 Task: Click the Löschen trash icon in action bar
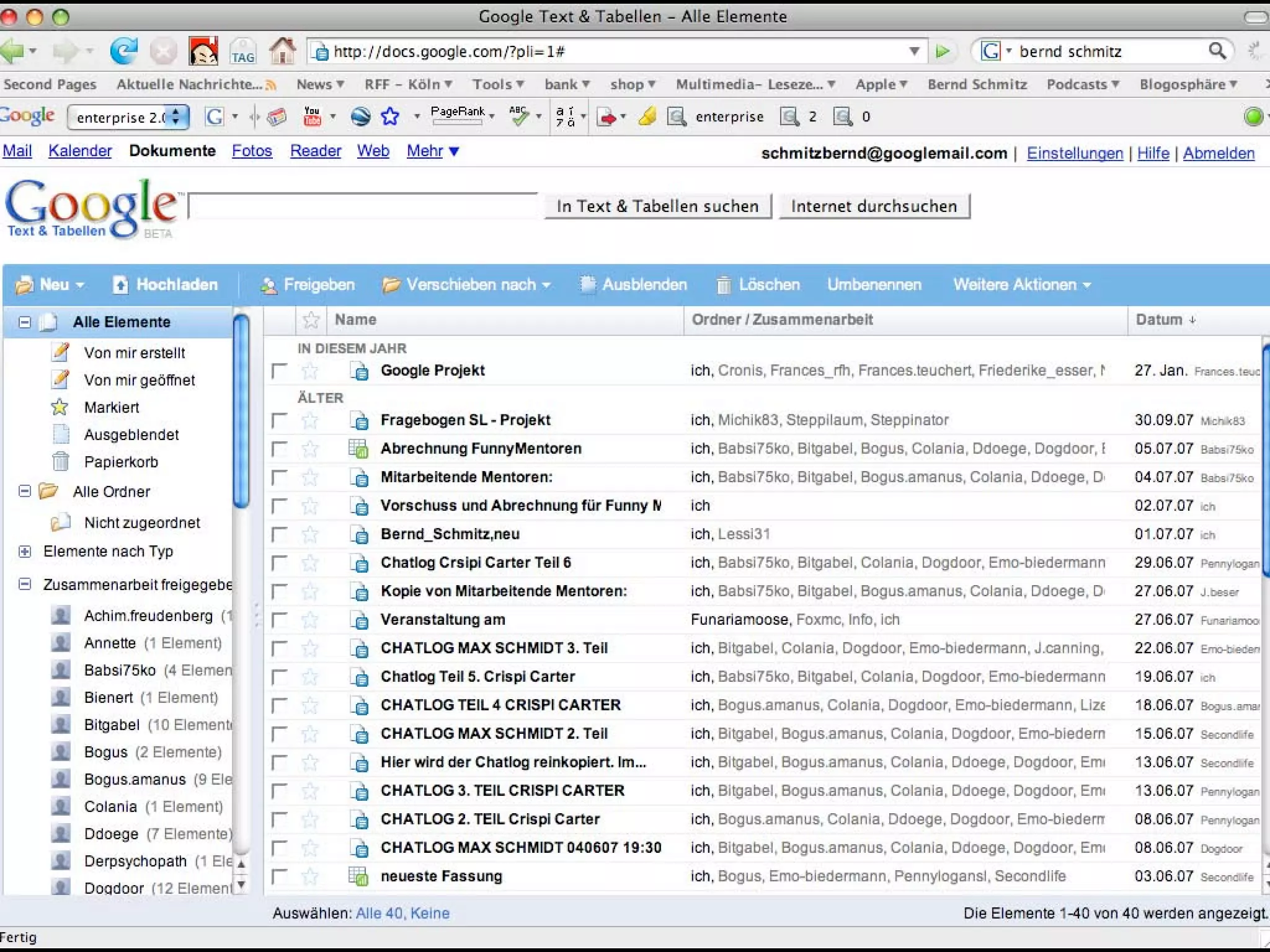(x=723, y=285)
